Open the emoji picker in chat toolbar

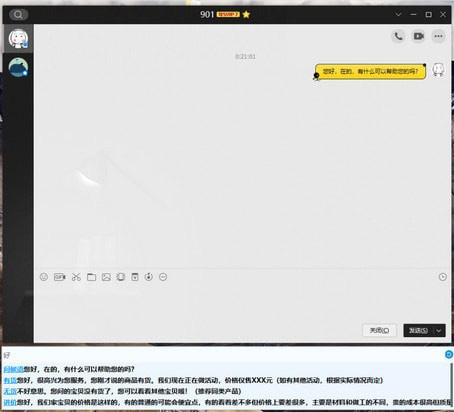[44, 277]
